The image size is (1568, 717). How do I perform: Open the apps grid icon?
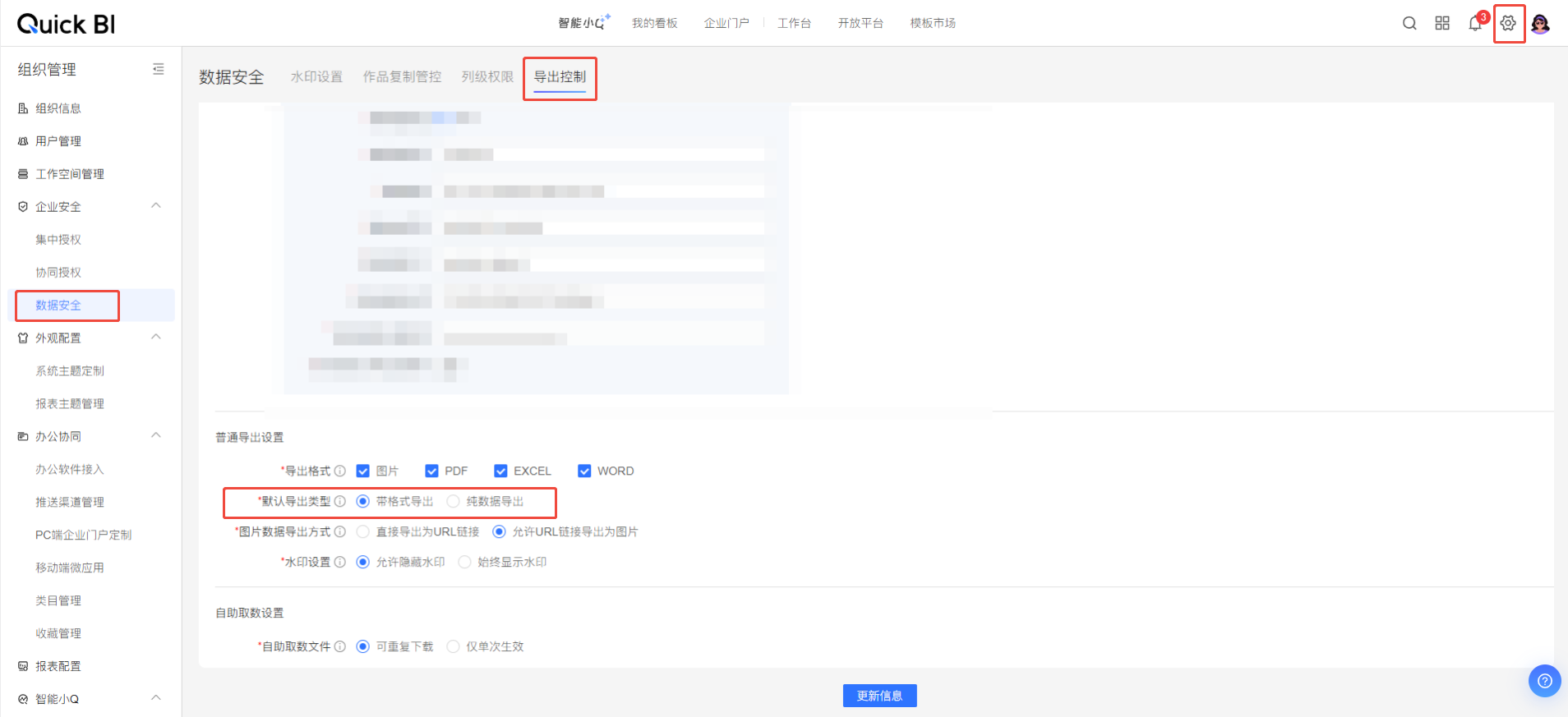[x=1442, y=23]
